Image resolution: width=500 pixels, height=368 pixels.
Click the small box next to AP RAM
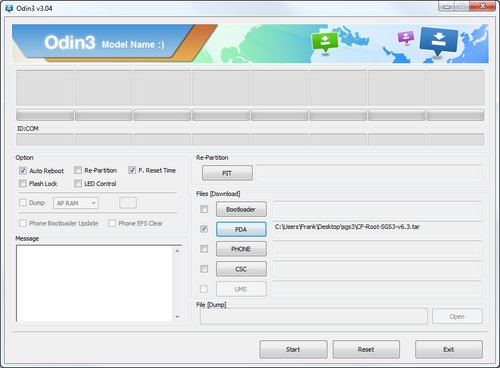click(128, 203)
